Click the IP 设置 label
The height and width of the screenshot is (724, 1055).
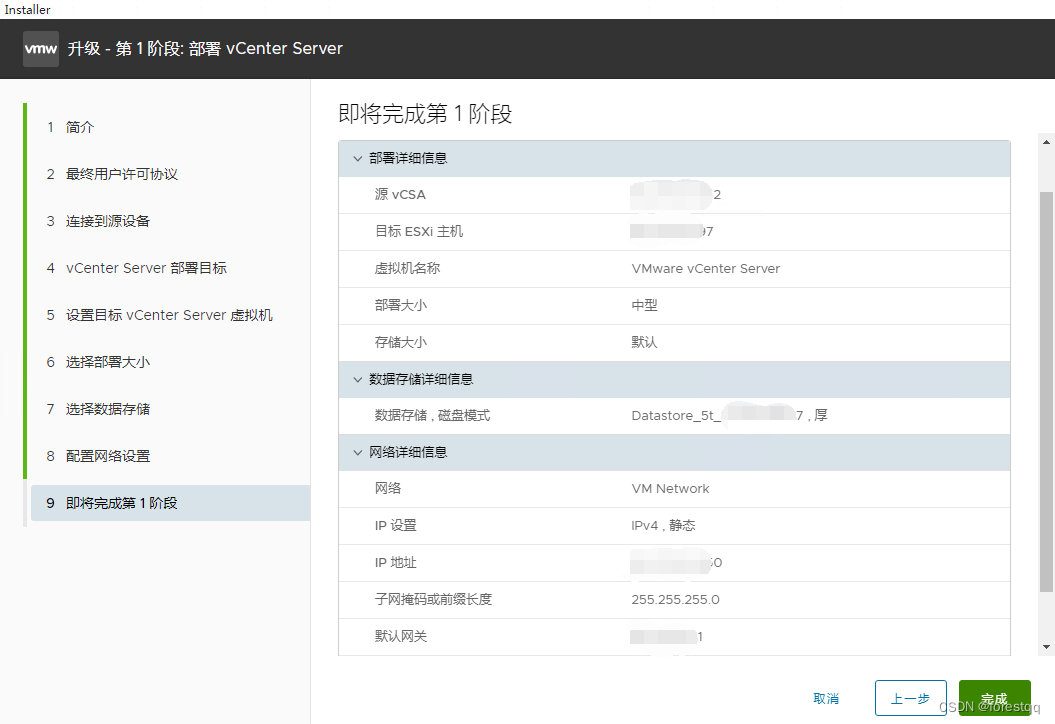click(396, 526)
